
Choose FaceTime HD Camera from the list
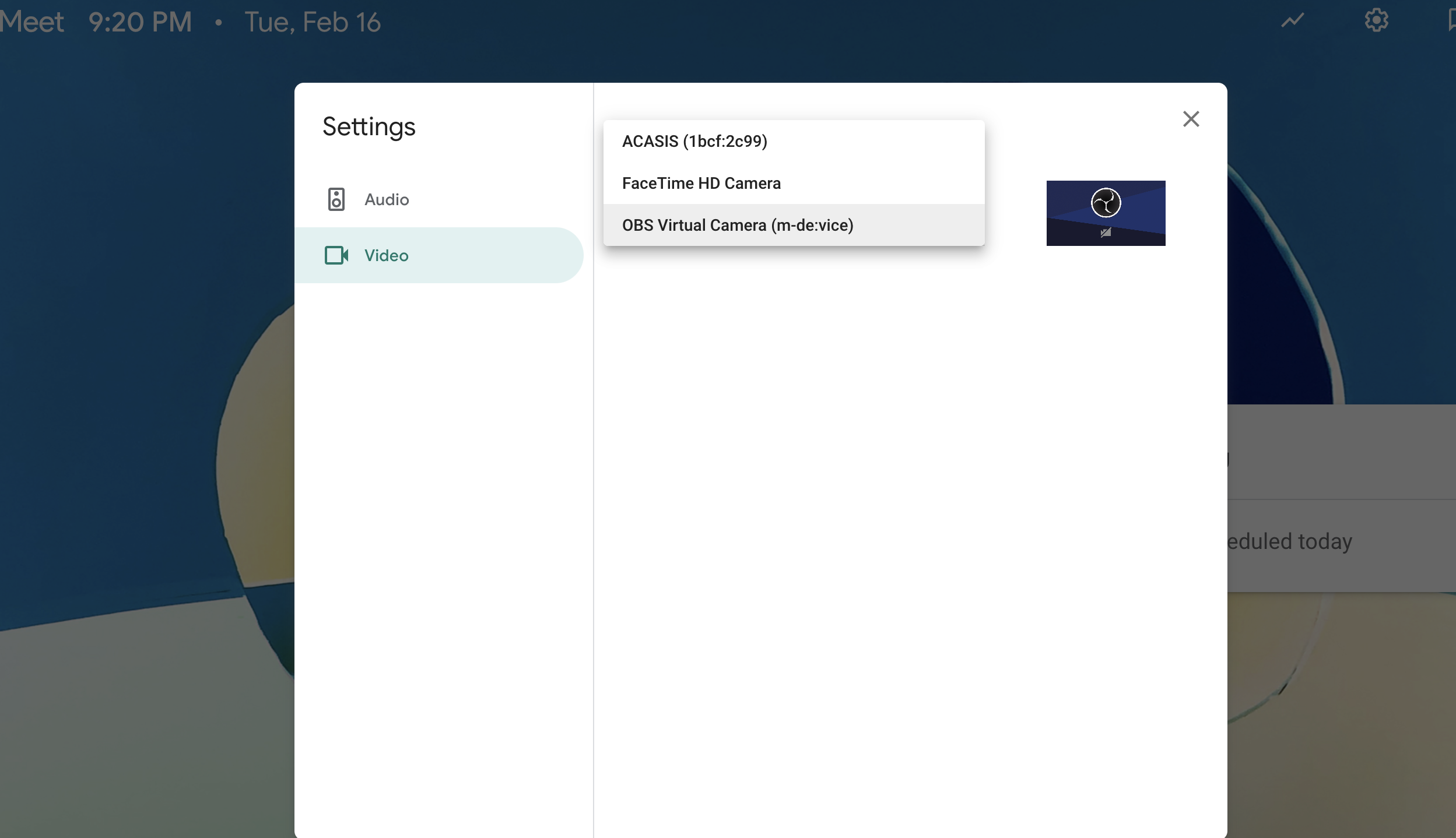(701, 183)
